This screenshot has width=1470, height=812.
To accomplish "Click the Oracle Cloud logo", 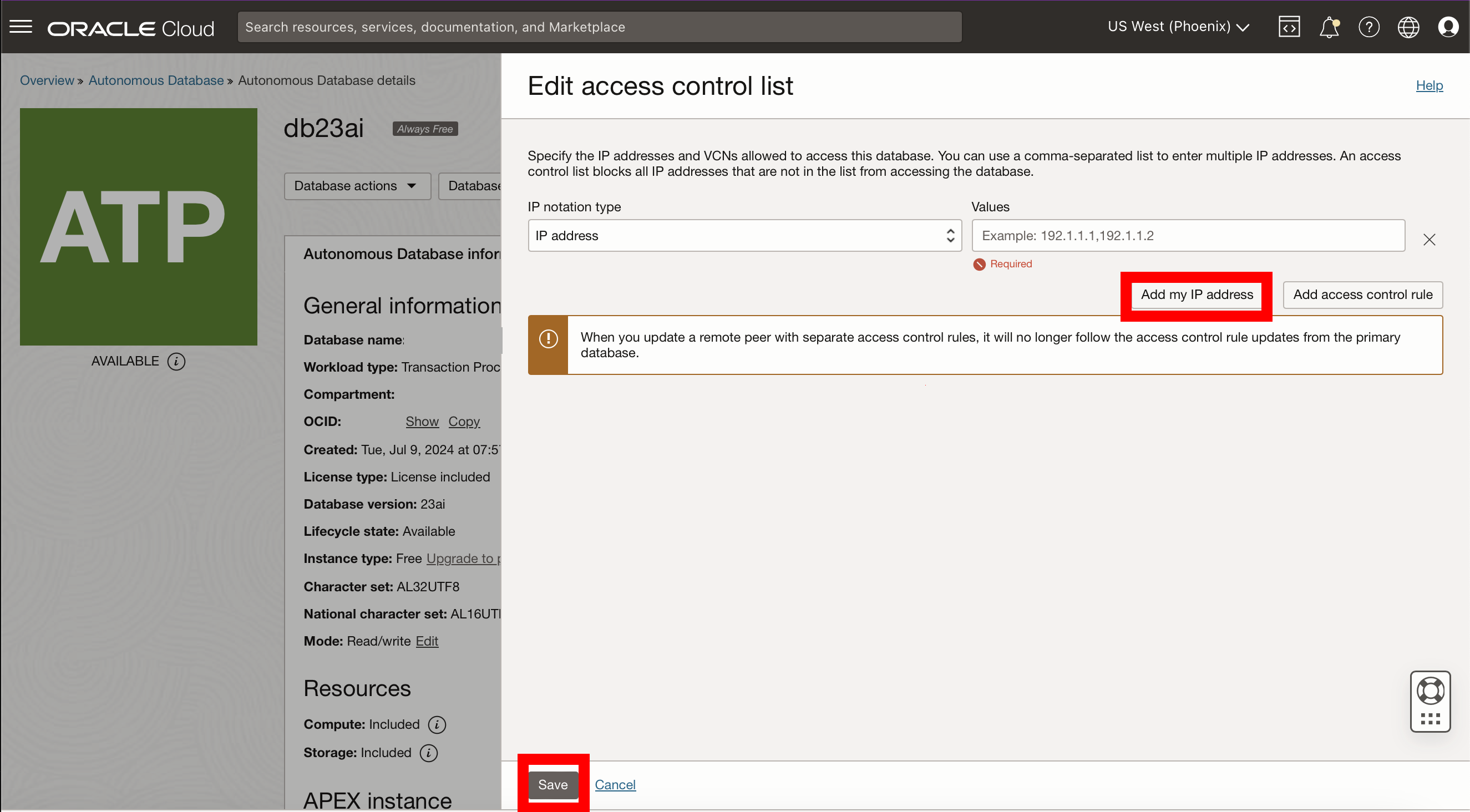I will pyautogui.click(x=131, y=28).
